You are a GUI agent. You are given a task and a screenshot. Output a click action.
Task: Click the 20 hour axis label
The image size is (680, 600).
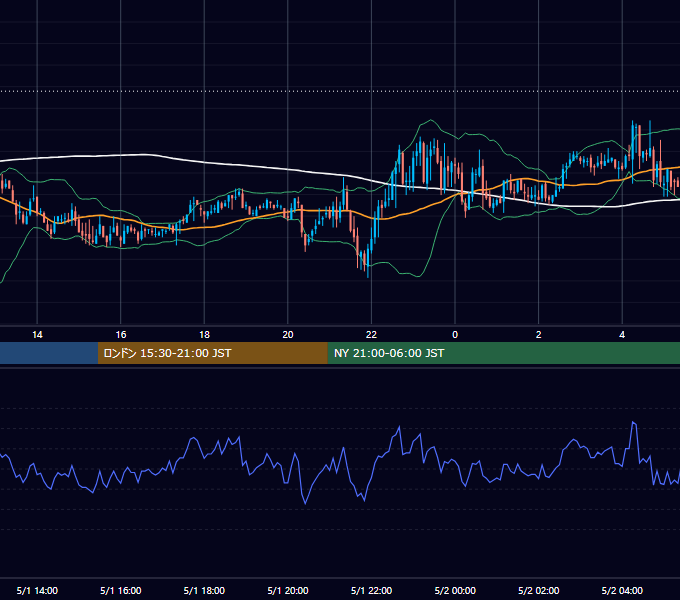(x=288, y=335)
